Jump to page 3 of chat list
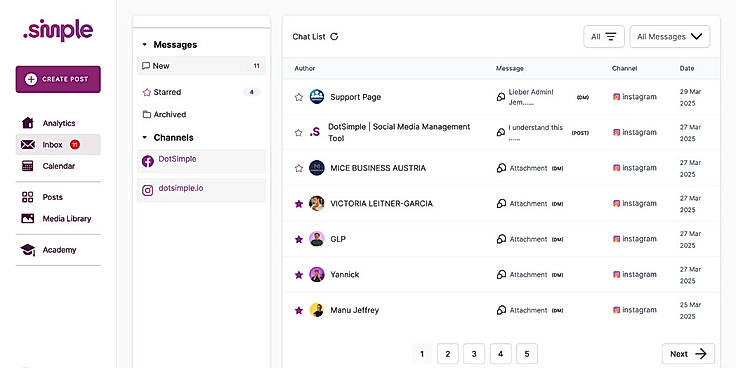 pyautogui.click(x=474, y=354)
